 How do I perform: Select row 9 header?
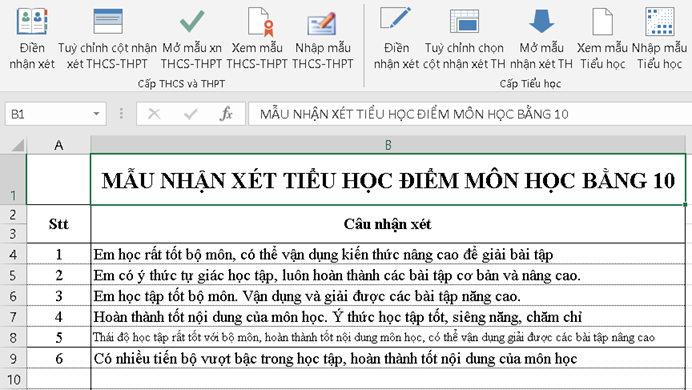13,358
